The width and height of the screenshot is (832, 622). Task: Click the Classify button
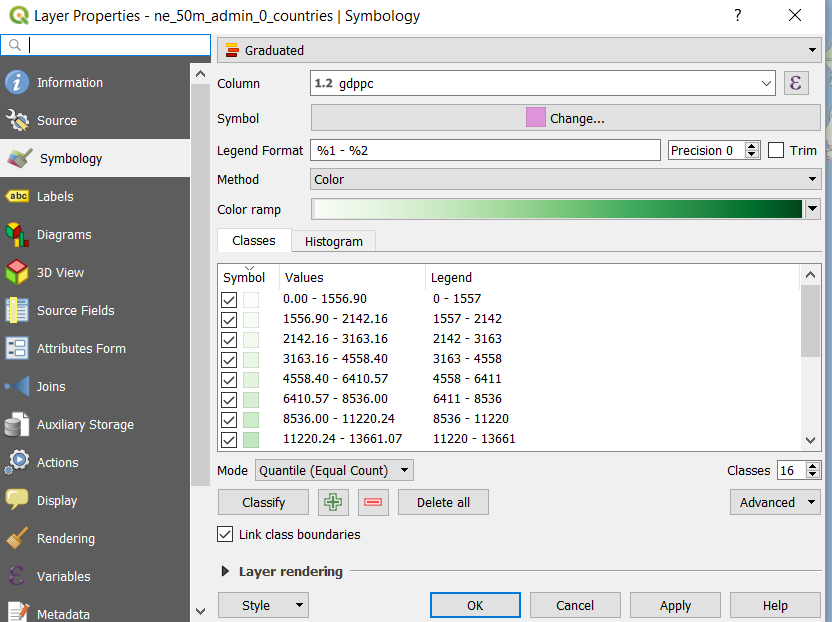tap(263, 502)
